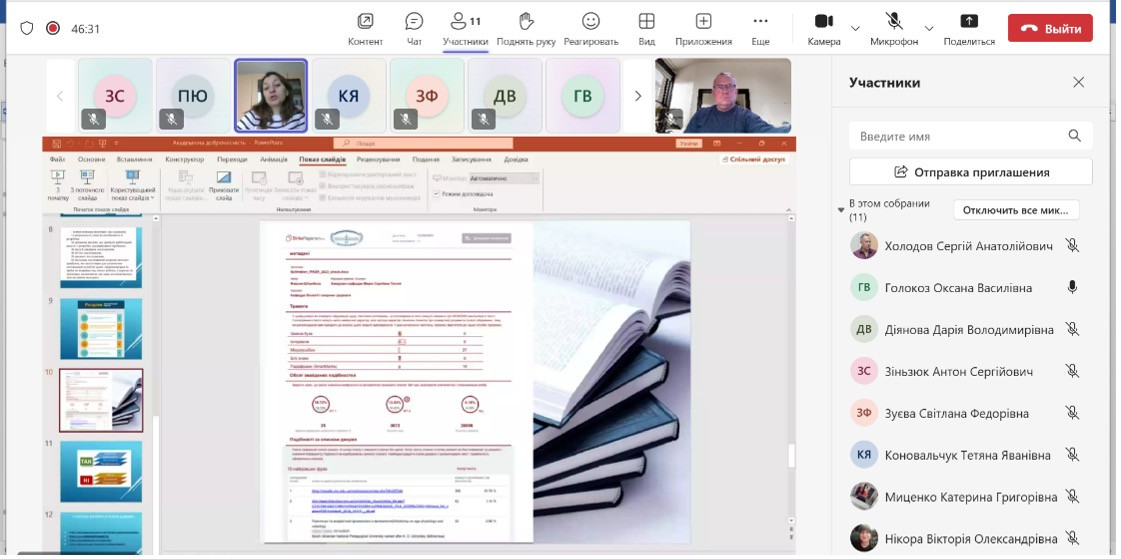1121x559 pixels.
Task: Collapse the В этом собрании list
Action: pyautogui.click(x=841, y=210)
